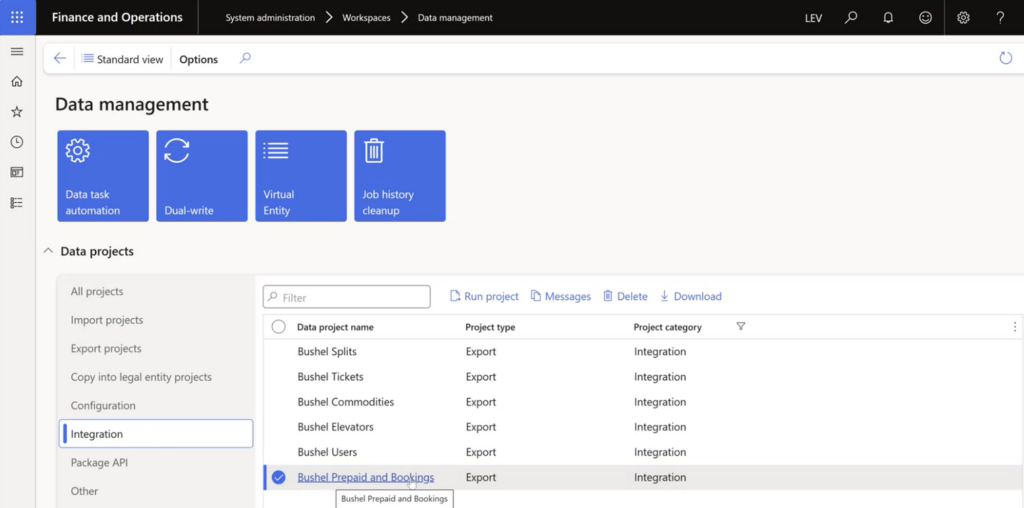Screen dimensions: 1024x508
Task: Expand the navigation pane hamburger
Action: (x=17, y=52)
